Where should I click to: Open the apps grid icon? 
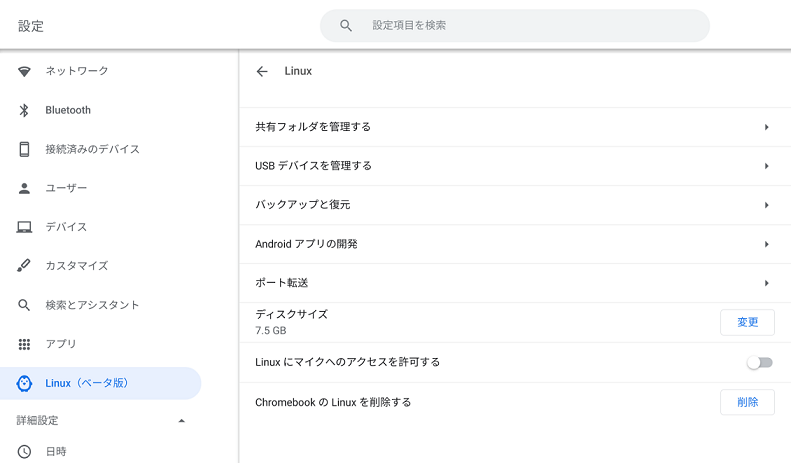(x=24, y=344)
